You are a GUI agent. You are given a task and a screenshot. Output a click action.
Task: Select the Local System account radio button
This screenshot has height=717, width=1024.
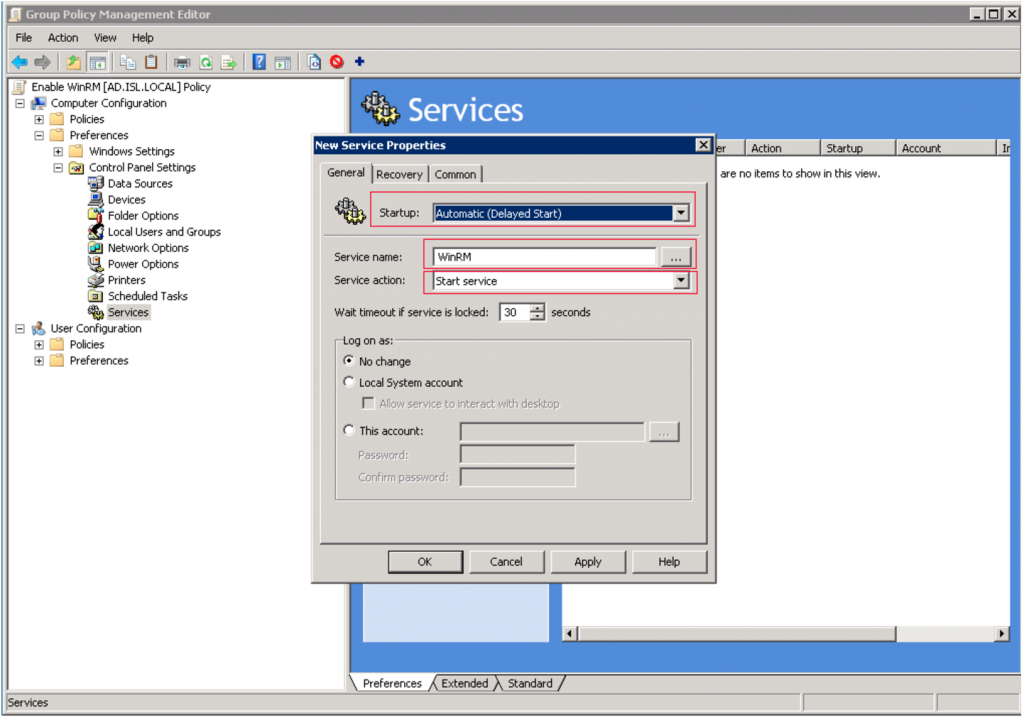[348, 382]
